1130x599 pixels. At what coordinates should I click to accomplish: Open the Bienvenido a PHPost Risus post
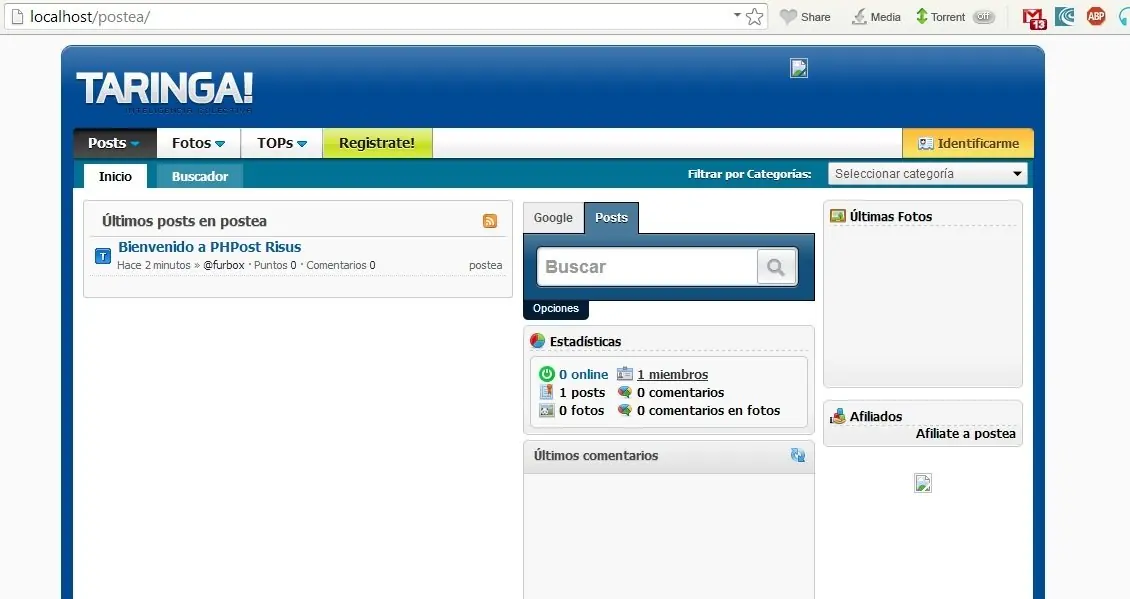click(210, 247)
